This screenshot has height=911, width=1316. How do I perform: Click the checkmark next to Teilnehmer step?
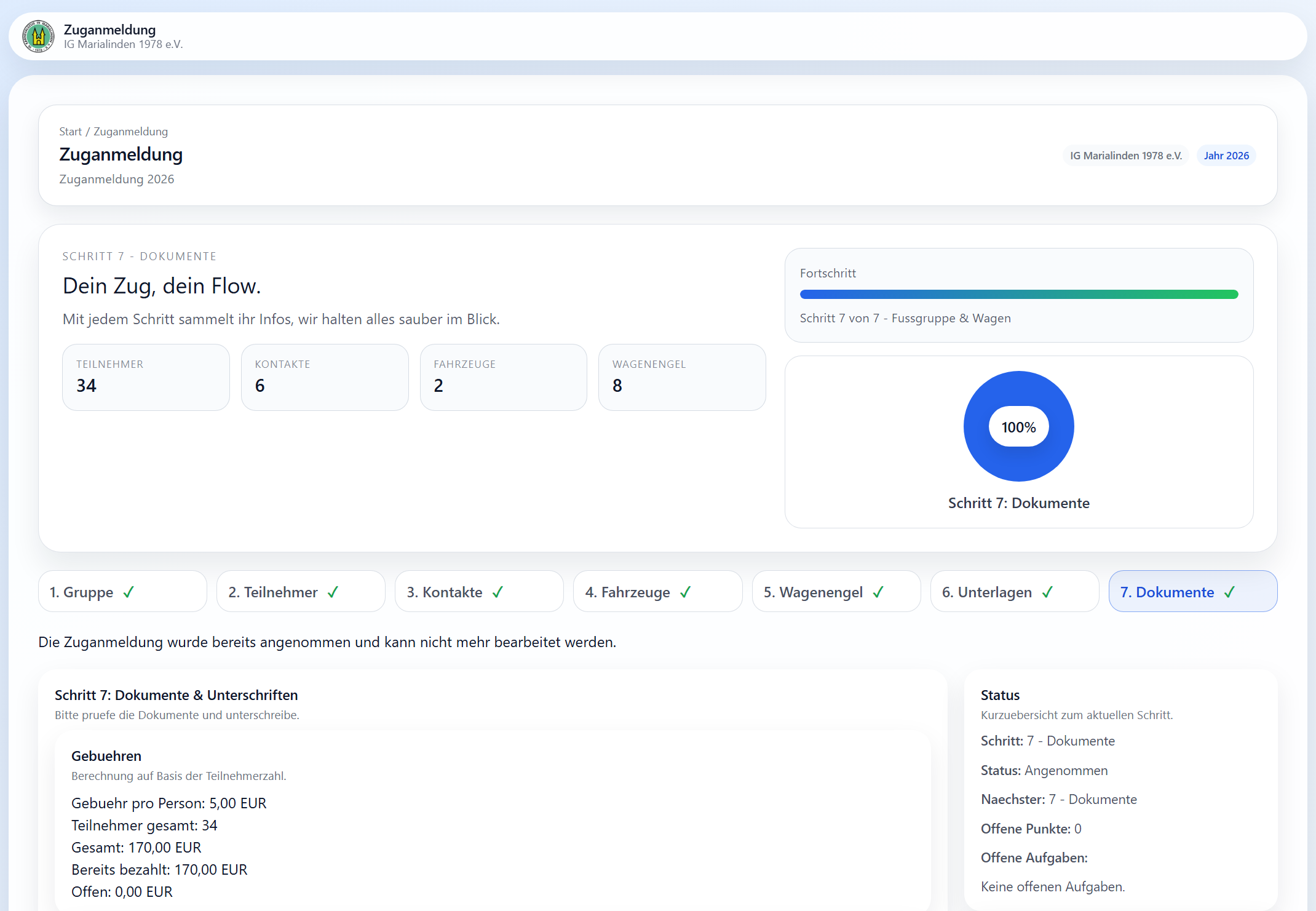333,592
